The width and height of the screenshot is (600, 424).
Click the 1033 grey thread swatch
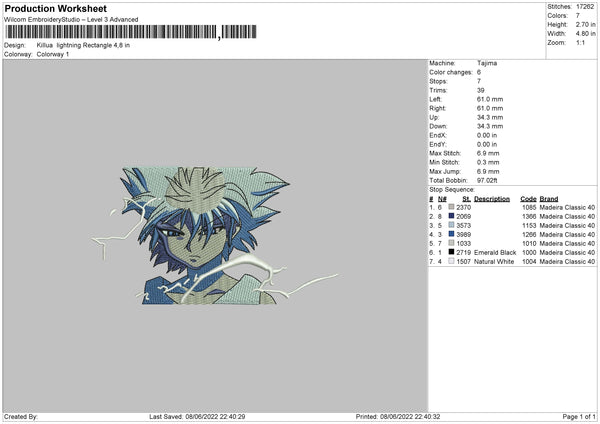click(451, 243)
